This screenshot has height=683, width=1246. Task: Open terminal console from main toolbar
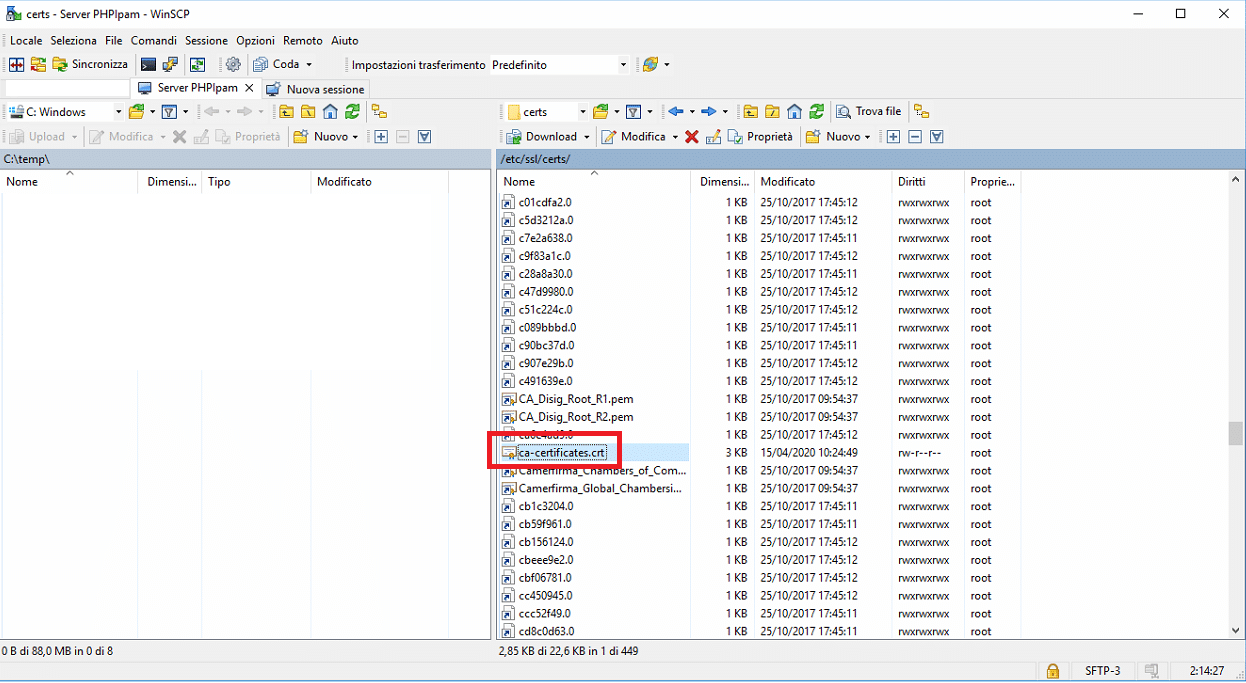(148, 64)
